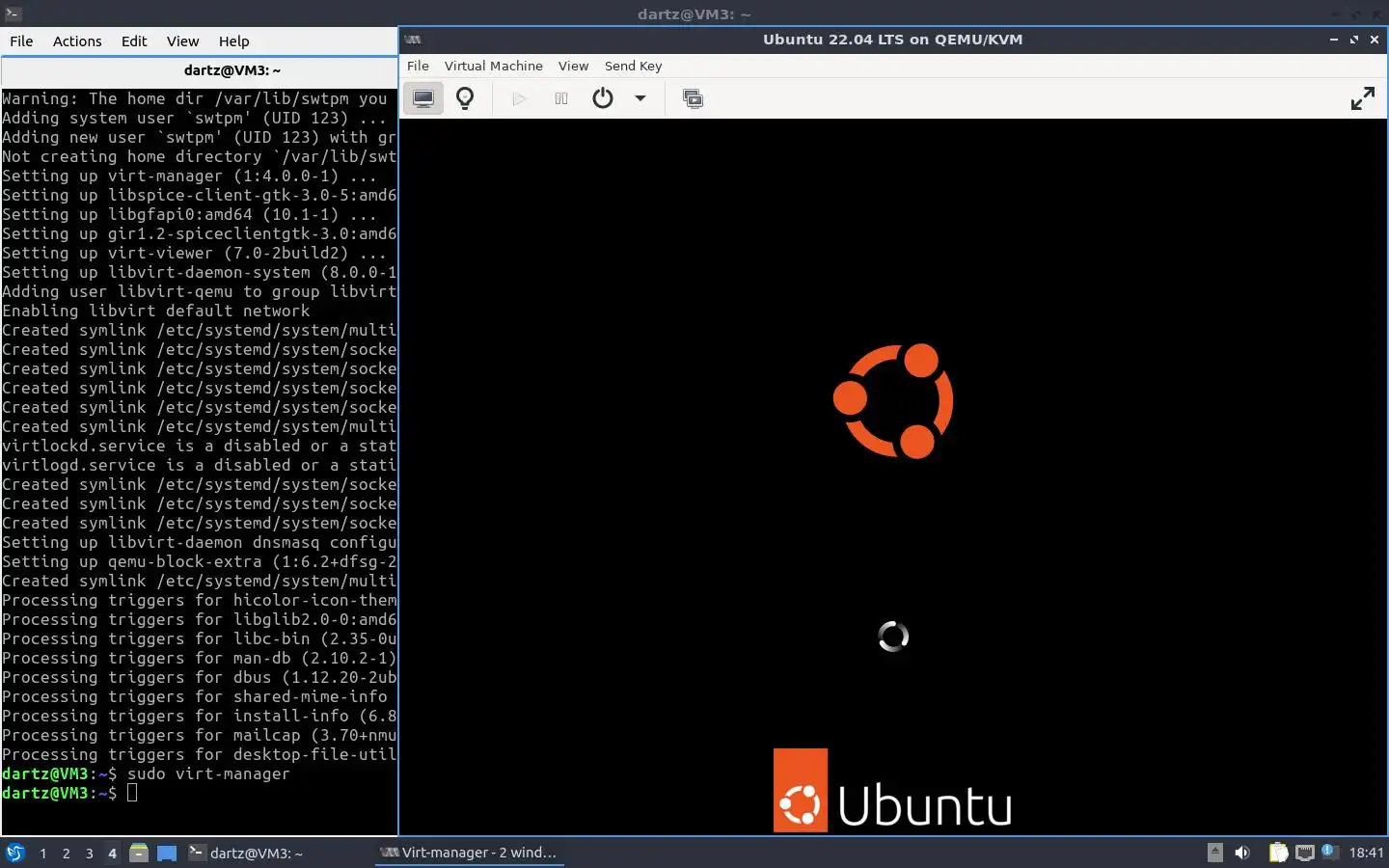Image resolution: width=1389 pixels, height=868 pixels.
Task: Open the network connection tray icon
Action: [x=1304, y=853]
